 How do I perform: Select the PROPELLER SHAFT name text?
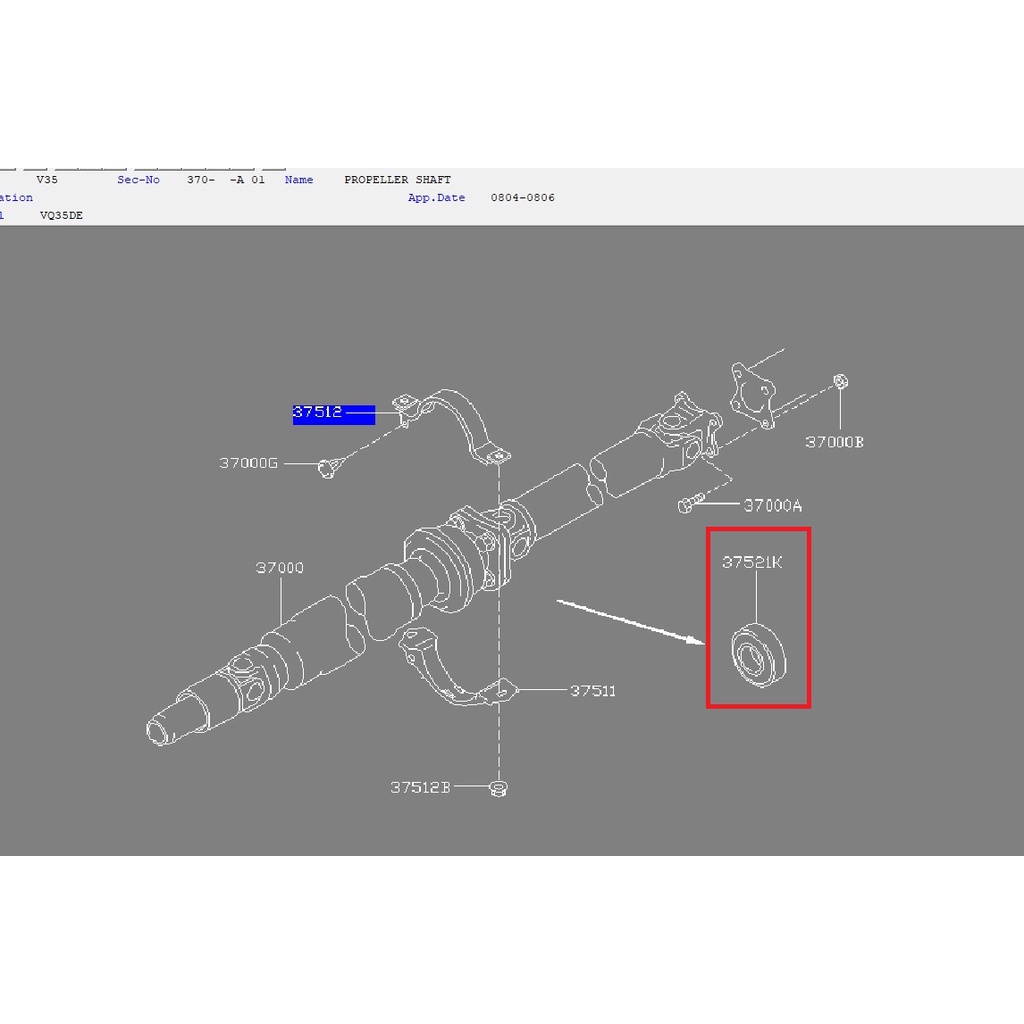pos(397,180)
